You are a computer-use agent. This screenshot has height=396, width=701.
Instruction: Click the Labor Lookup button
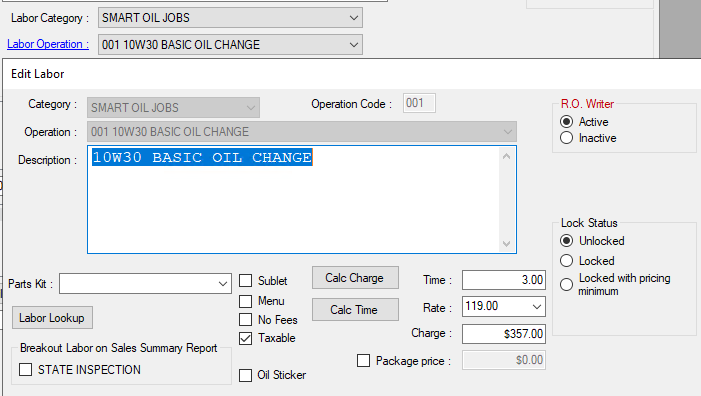[52, 318]
